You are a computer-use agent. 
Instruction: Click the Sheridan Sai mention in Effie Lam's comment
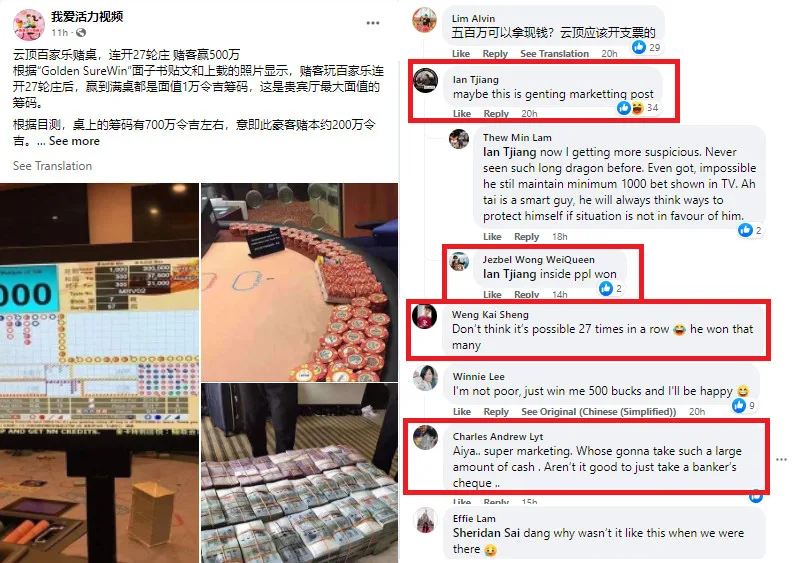pyautogui.click(x=486, y=533)
